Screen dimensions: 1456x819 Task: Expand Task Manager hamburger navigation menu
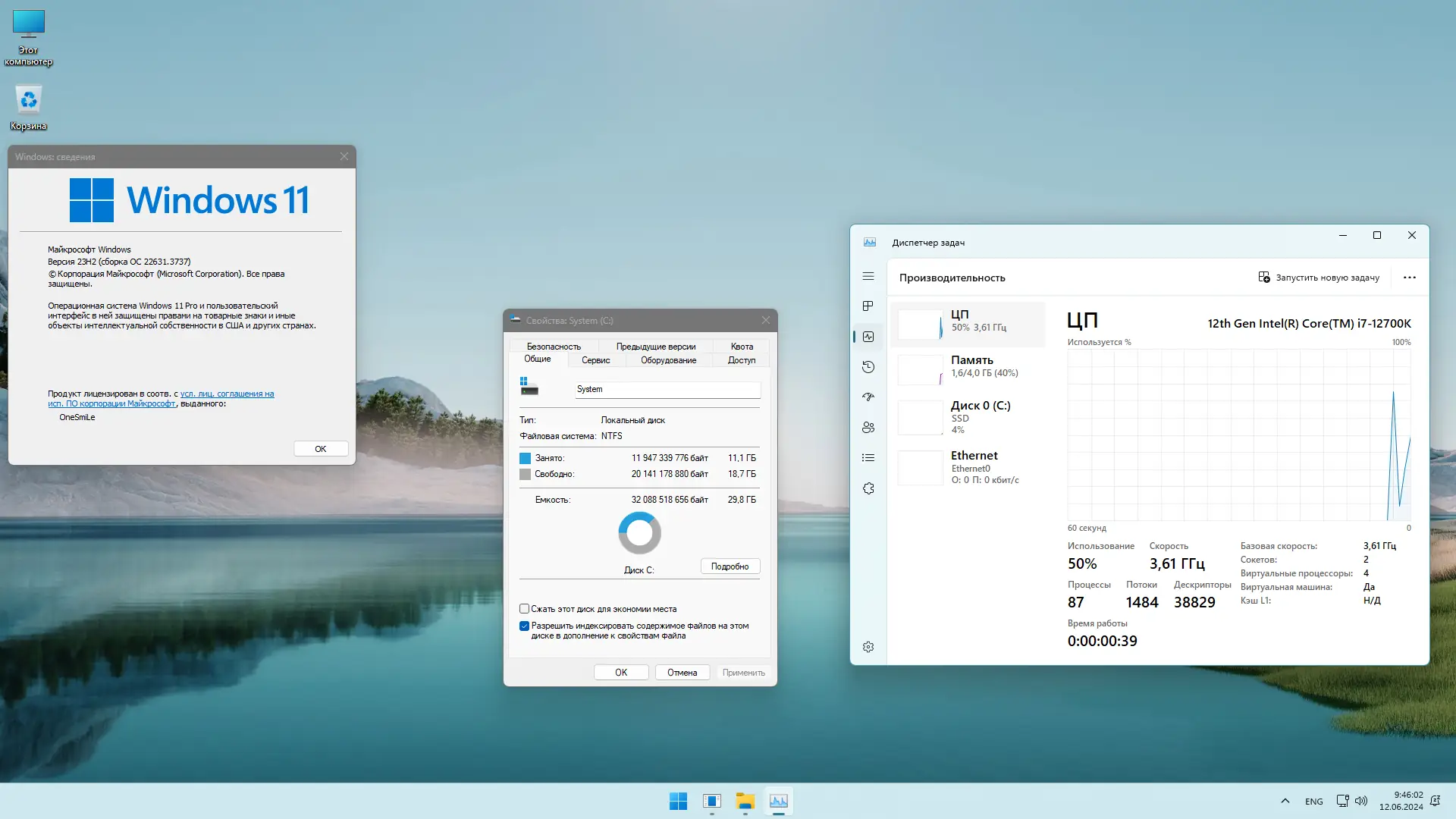(x=868, y=277)
